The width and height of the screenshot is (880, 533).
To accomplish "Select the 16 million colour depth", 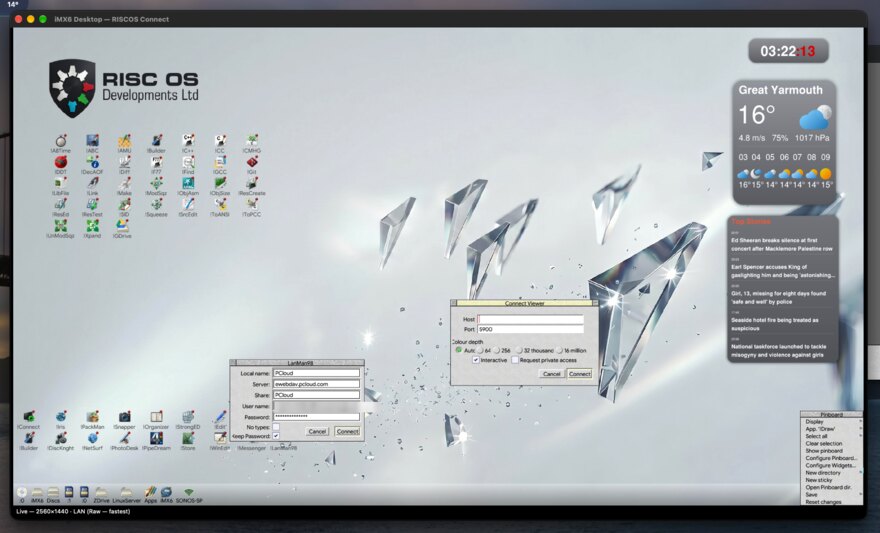I will [x=560, y=350].
